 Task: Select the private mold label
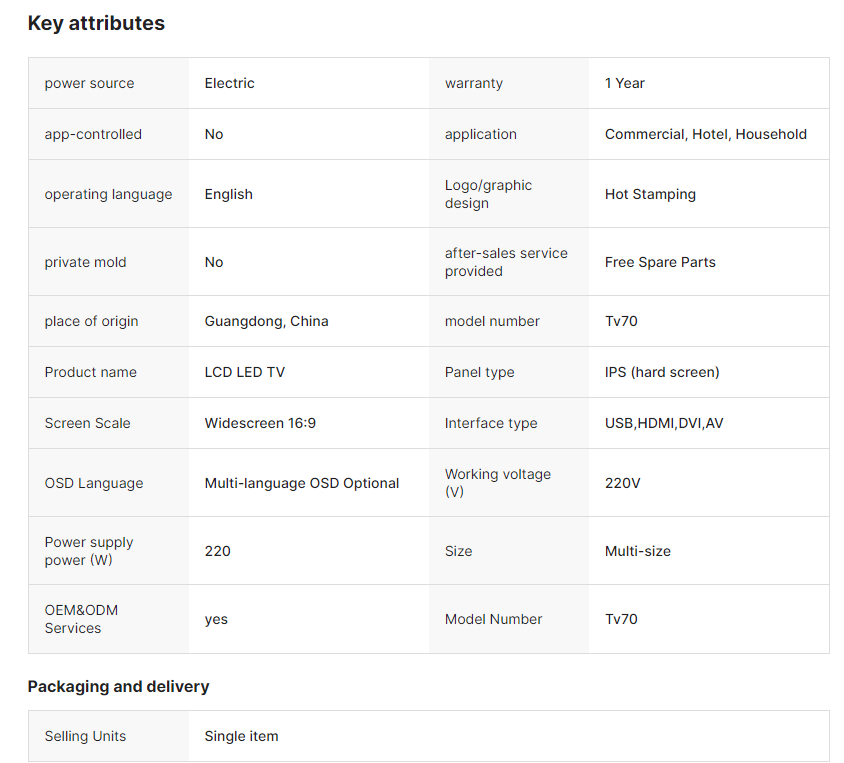click(85, 262)
